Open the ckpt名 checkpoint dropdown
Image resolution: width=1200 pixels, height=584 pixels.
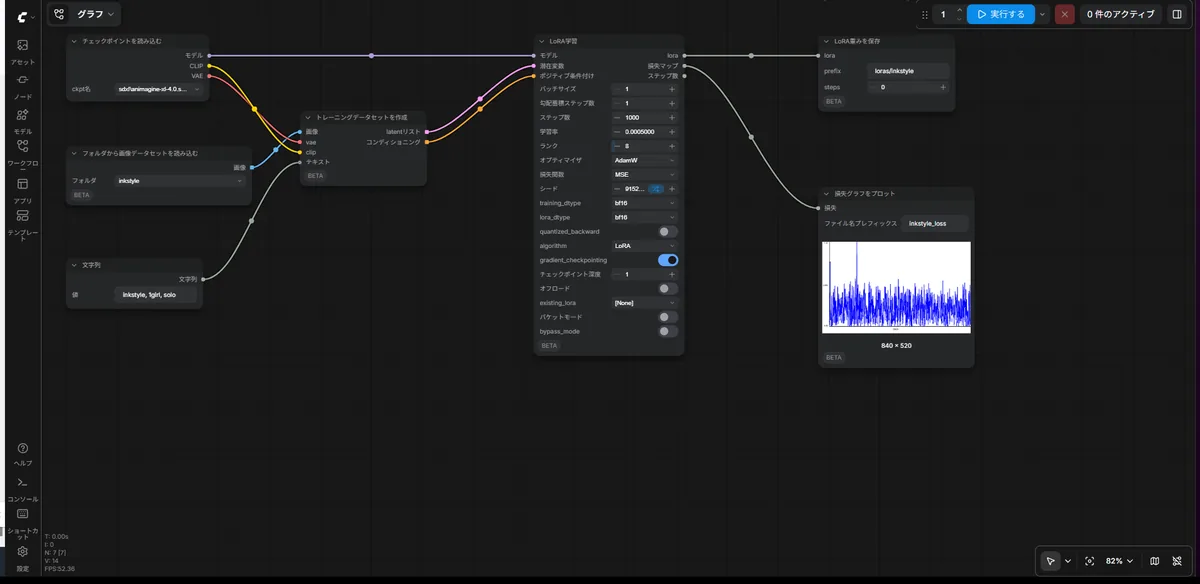pos(159,89)
